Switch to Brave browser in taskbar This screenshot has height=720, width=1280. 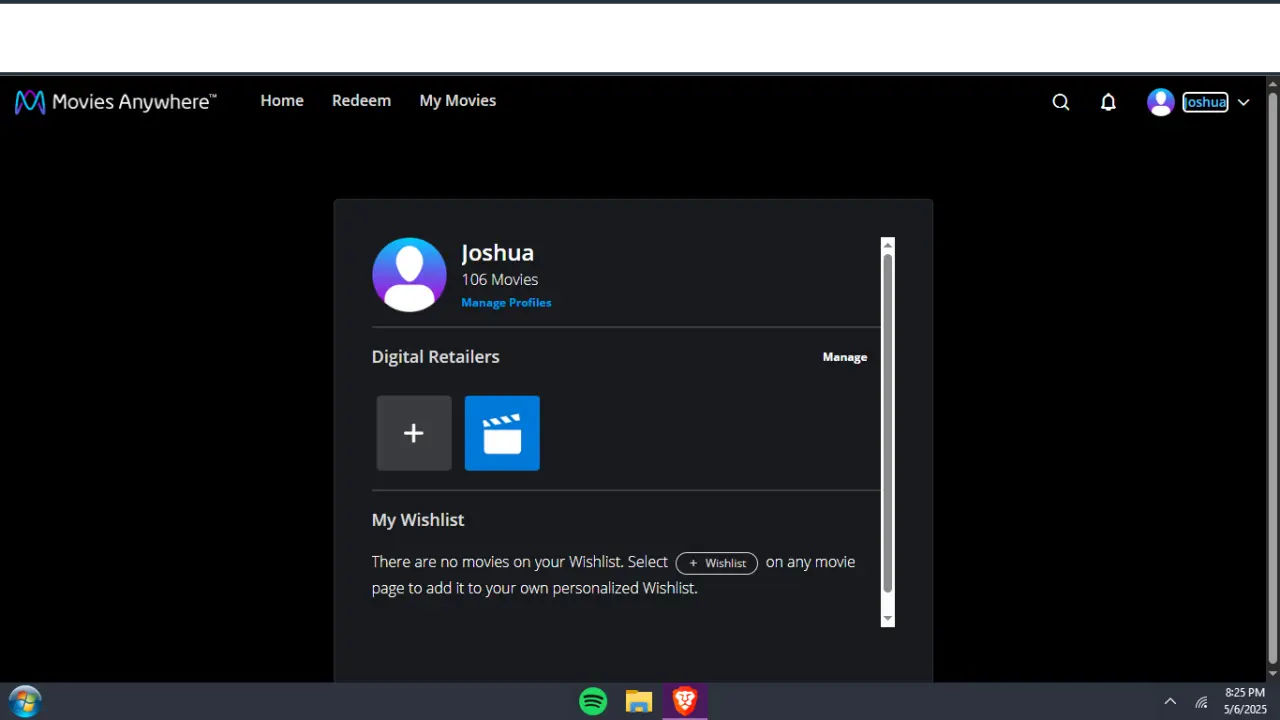click(x=685, y=701)
